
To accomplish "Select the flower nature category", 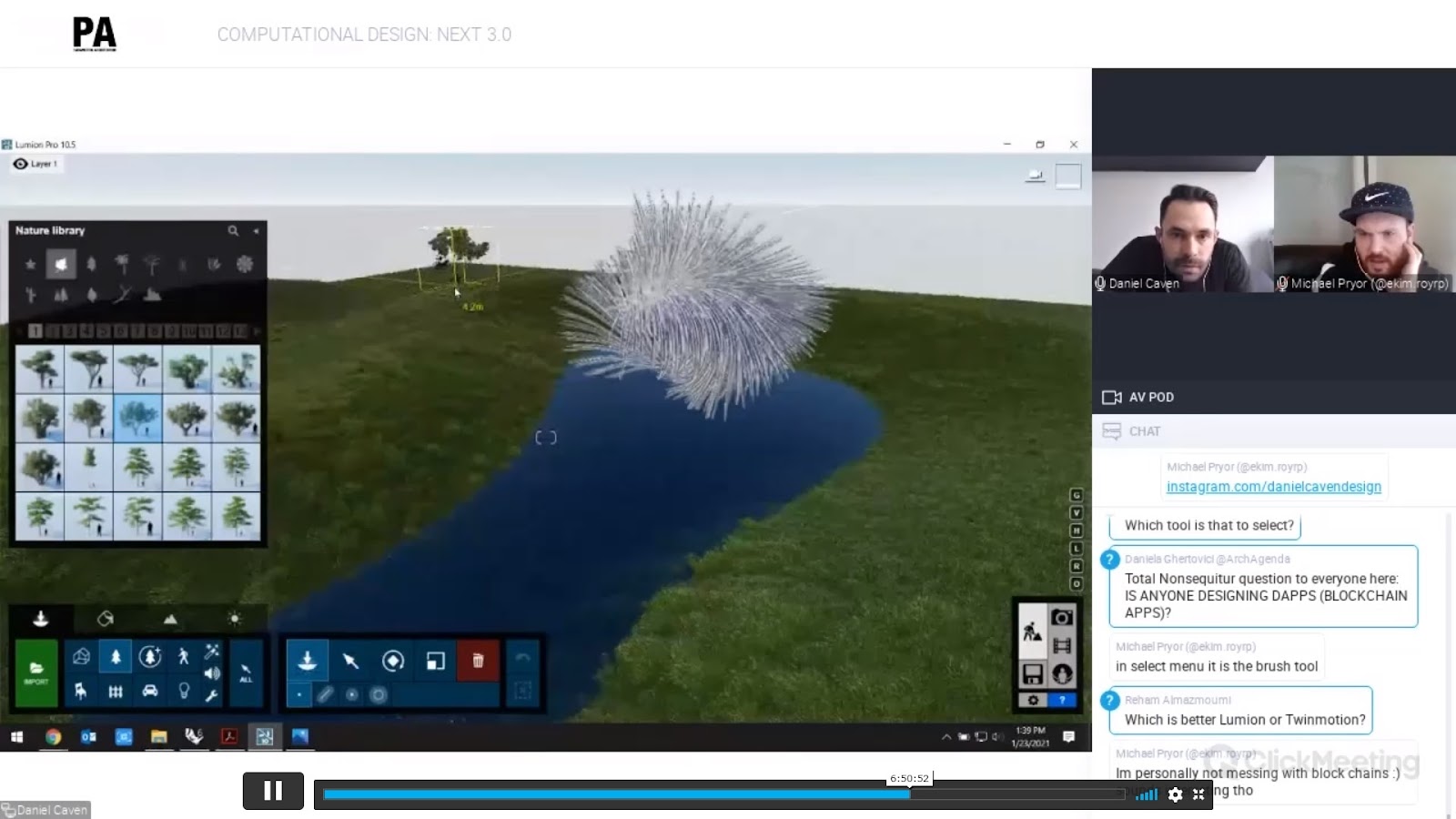I will [245, 264].
